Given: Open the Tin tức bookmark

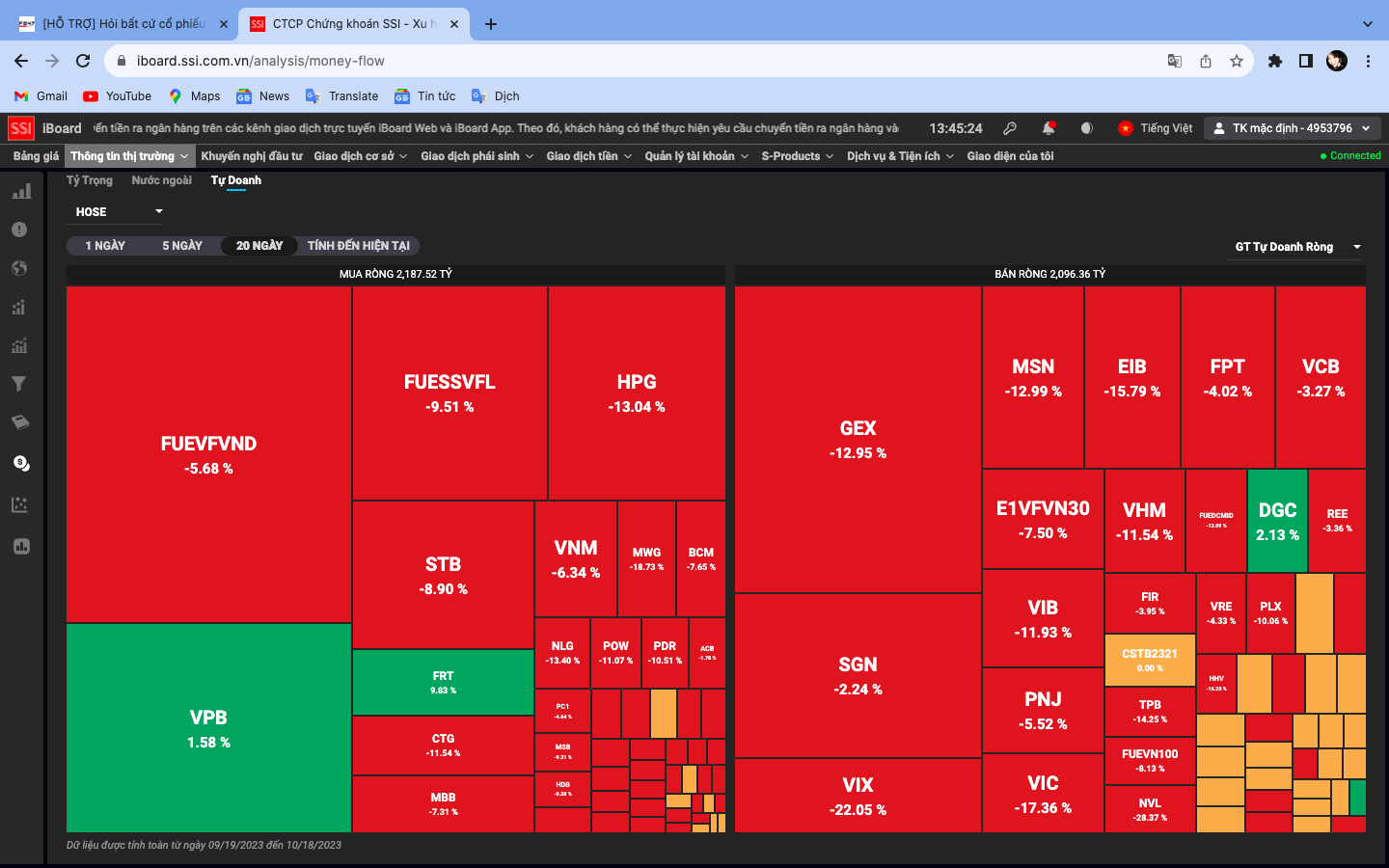Looking at the screenshot, I should click(x=425, y=96).
